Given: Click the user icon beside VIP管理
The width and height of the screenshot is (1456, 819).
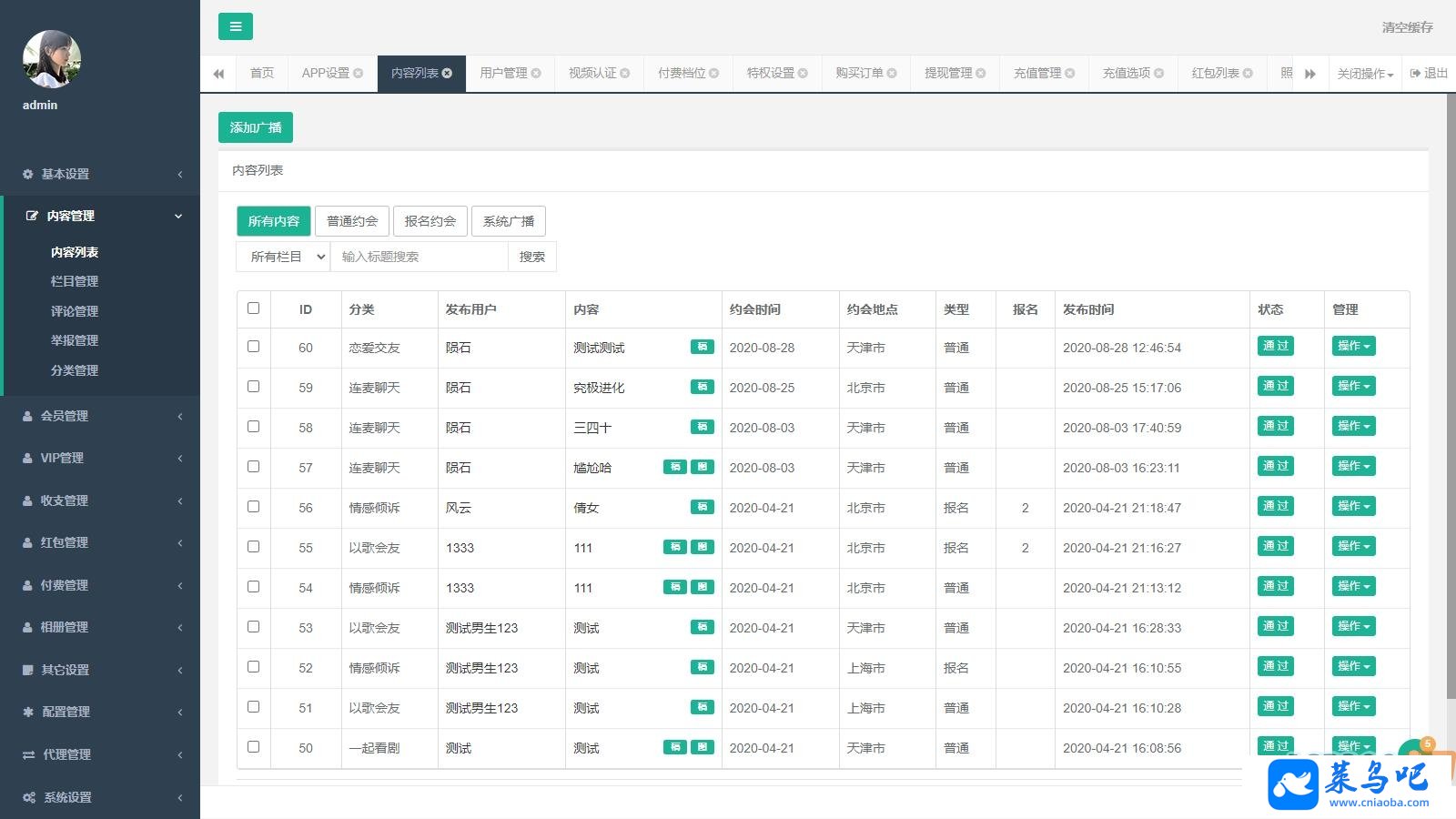Looking at the screenshot, I should [x=28, y=458].
